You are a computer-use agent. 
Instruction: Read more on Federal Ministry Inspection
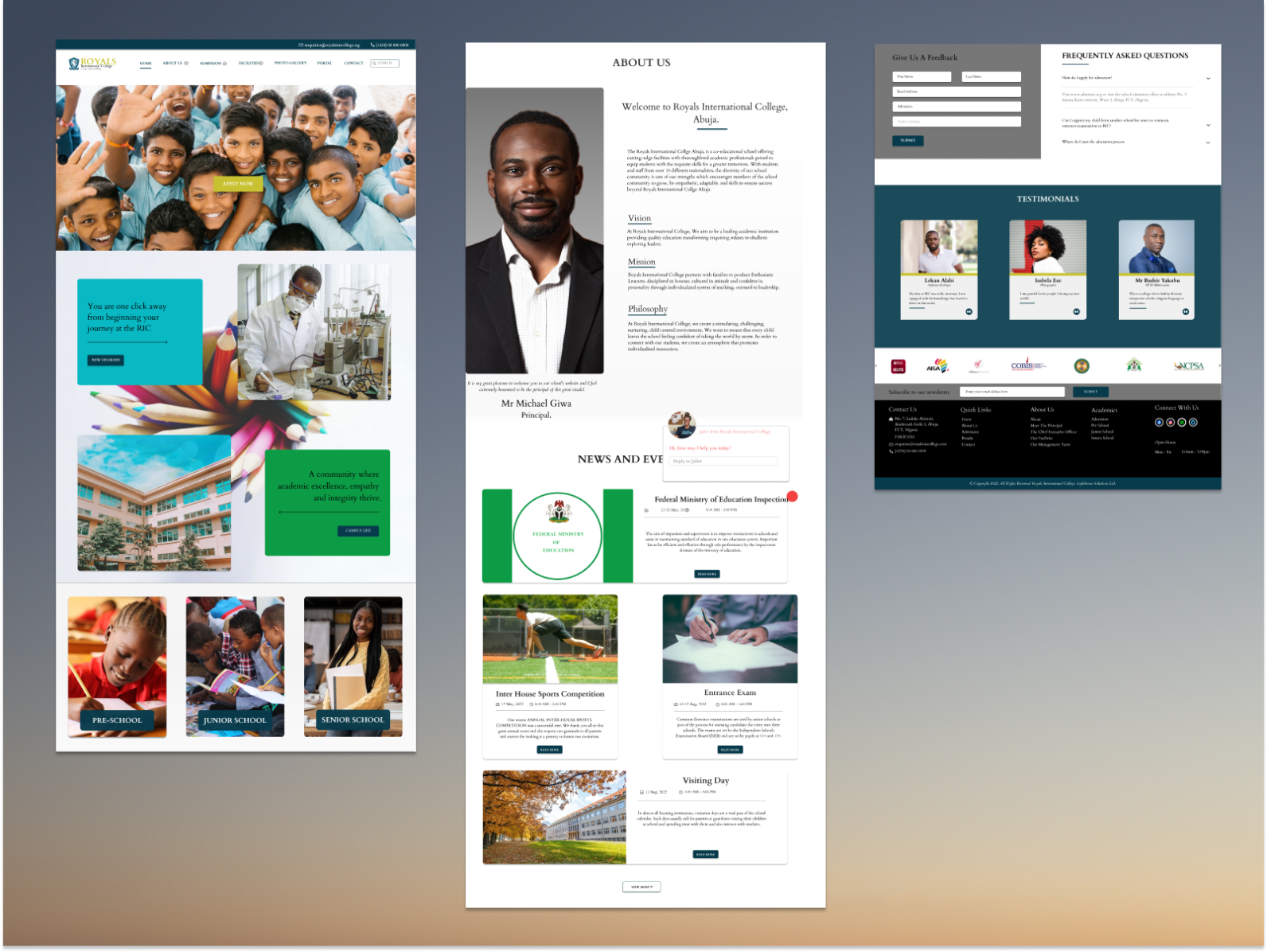click(707, 574)
